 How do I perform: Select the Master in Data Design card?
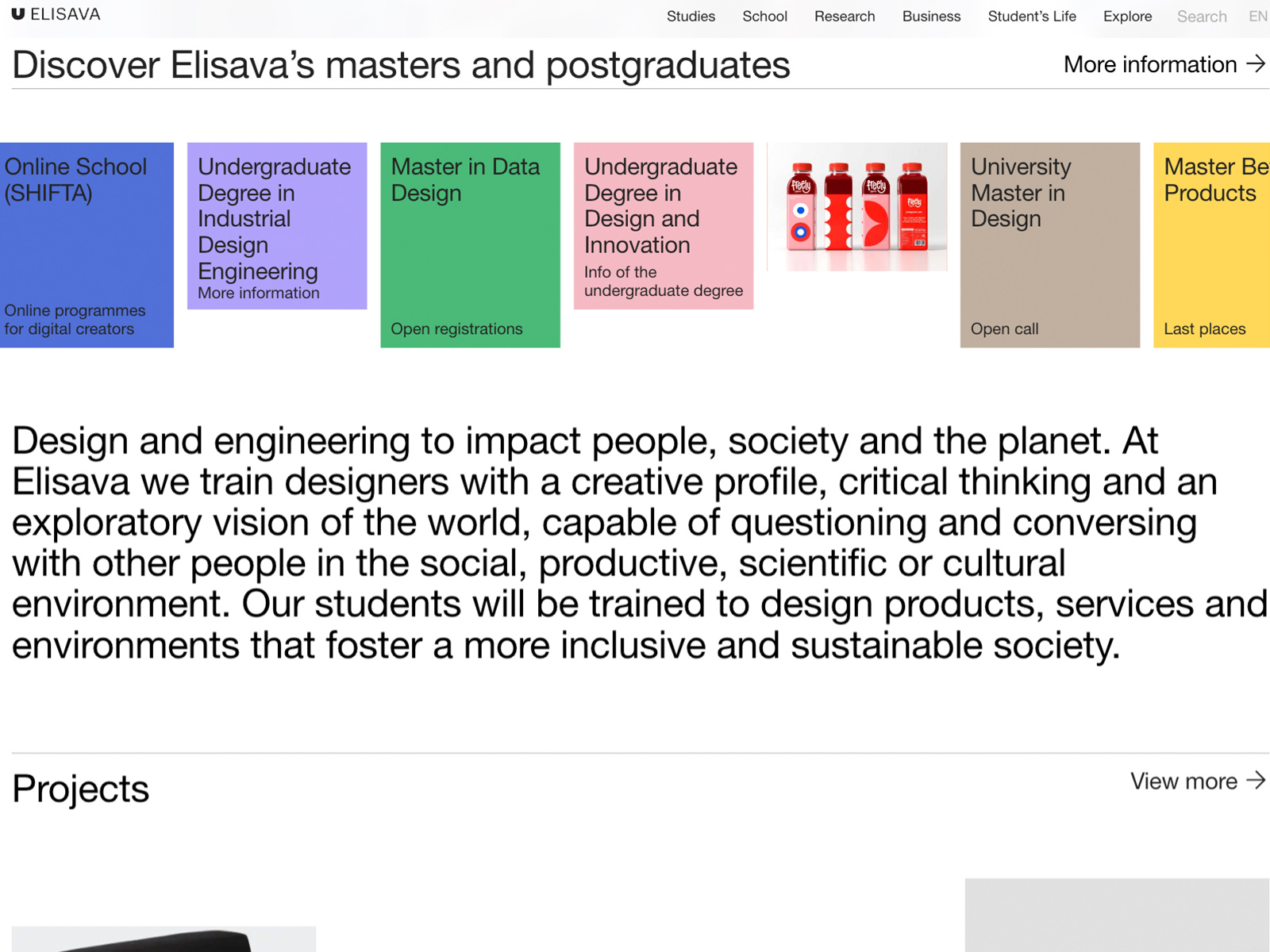point(470,244)
